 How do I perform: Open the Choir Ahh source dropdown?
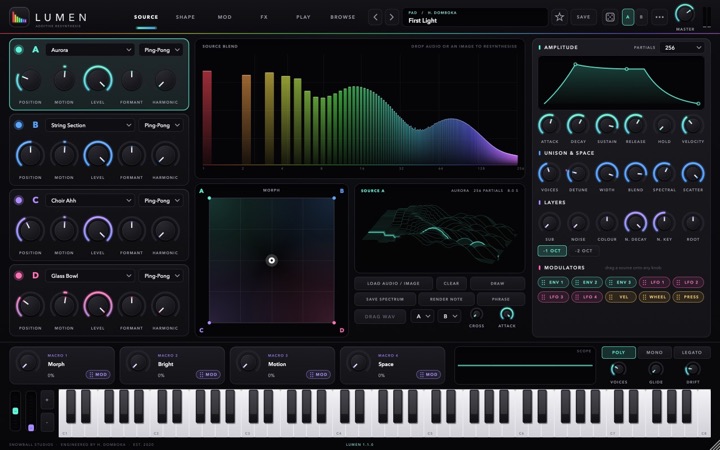(90, 200)
